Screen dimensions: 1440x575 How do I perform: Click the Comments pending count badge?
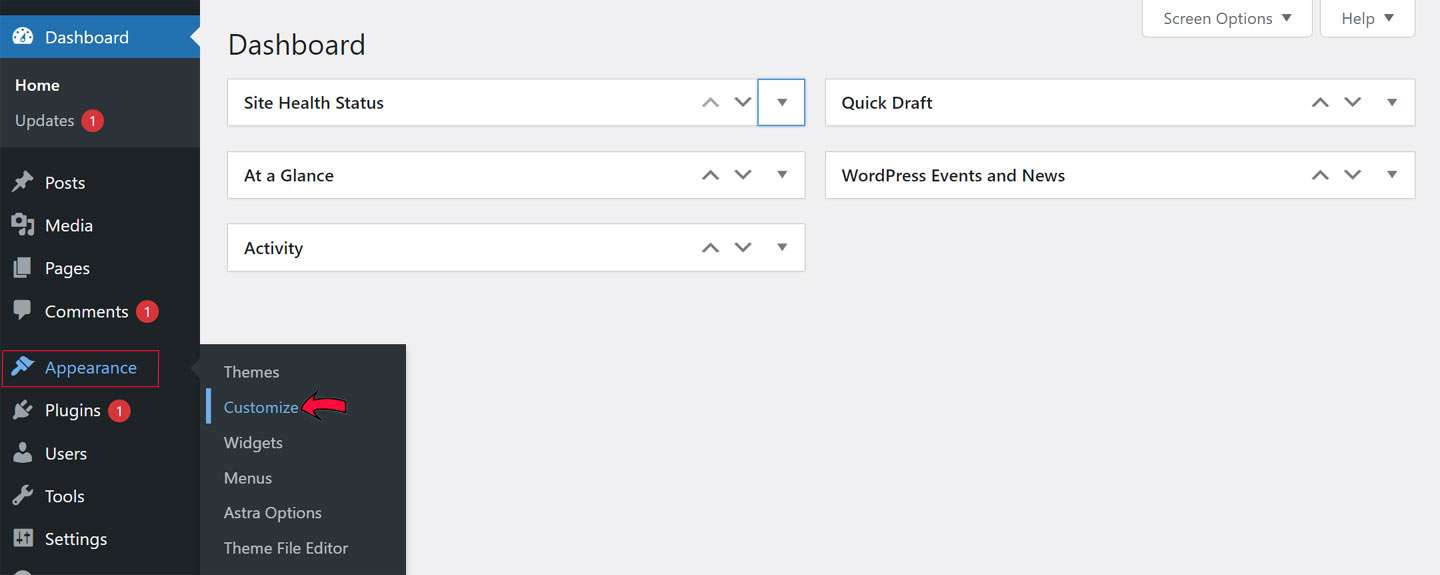pos(147,312)
